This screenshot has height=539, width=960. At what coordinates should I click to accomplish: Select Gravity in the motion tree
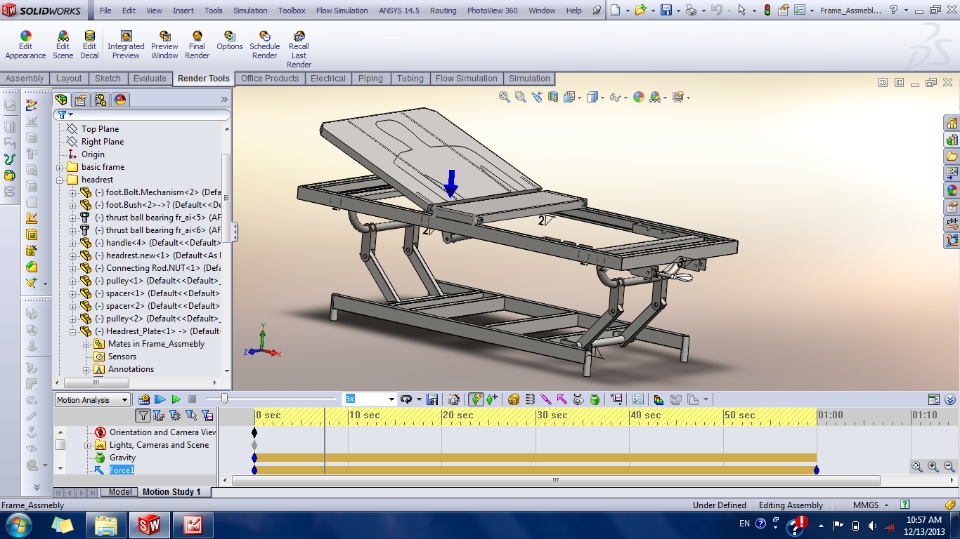point(122,458)
